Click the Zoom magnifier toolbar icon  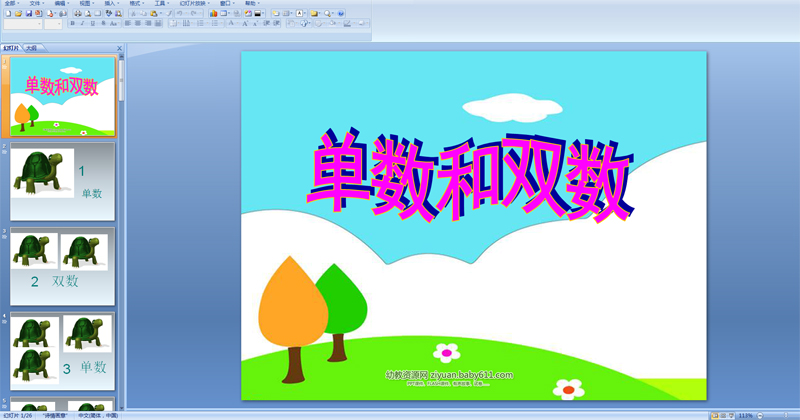pos(327,13)
